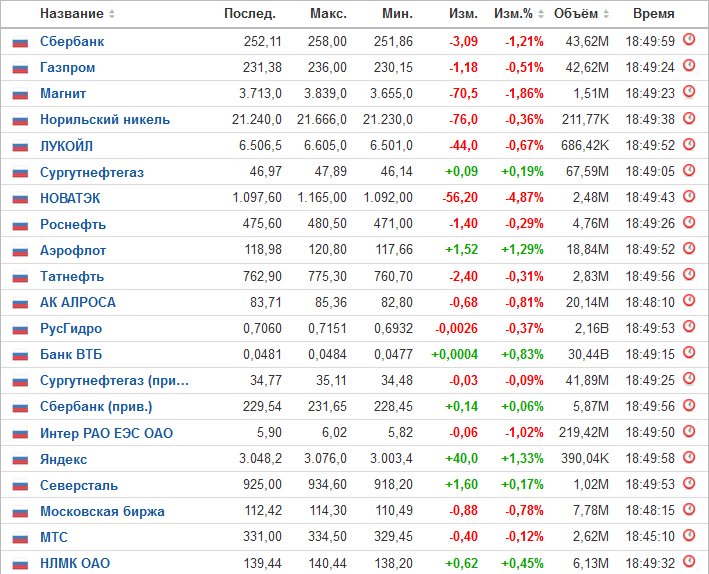Viewport: 709px width, 574px height.
Task: Click the clock icon in Сургутнефтегаз row
Action: pyautogui.click(x=689, y=170)
